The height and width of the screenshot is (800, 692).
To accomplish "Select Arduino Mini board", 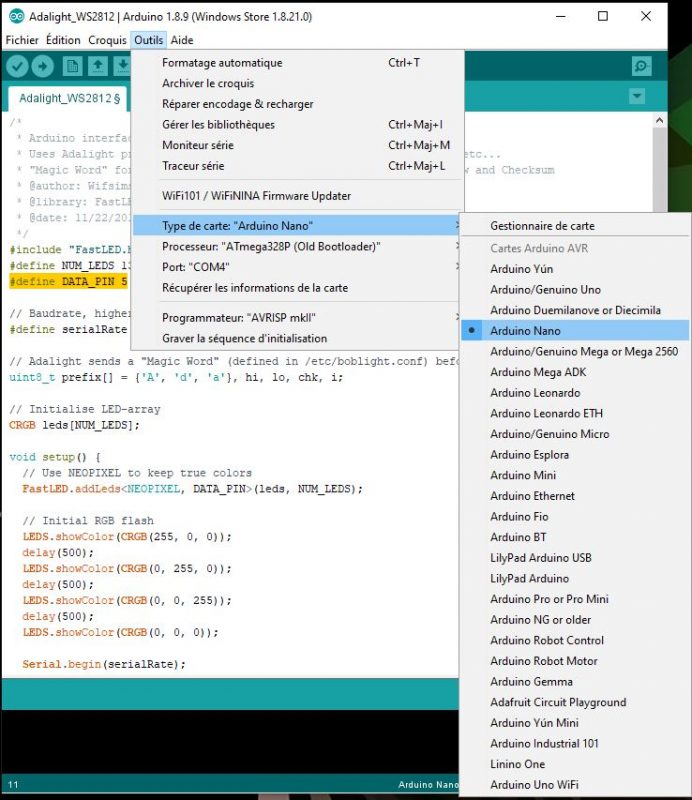I will [x=575, y=475].
